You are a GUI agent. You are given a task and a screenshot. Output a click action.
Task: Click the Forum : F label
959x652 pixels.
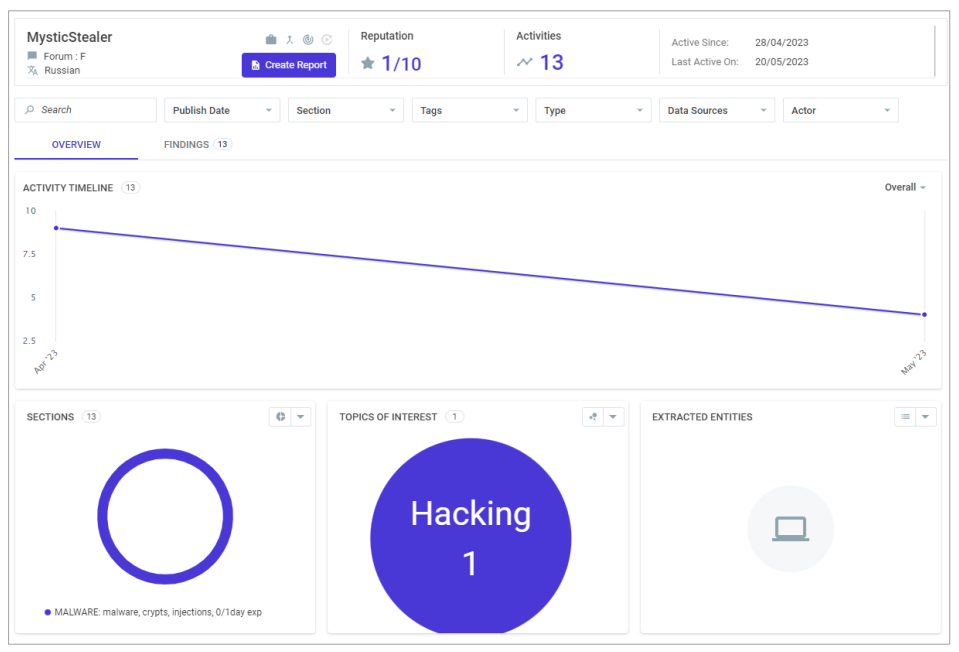(x=64, y=56)
